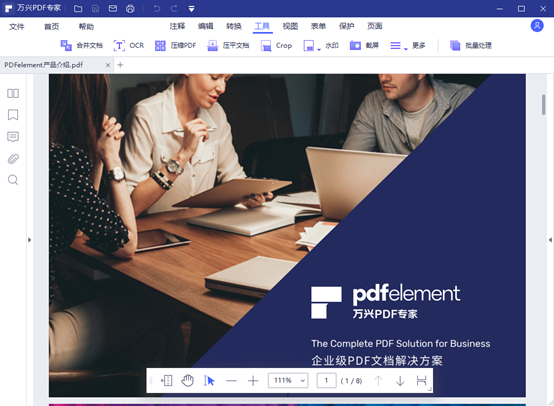
Task: Click the pdfelement logo on the page
Action: click(385, 302)
